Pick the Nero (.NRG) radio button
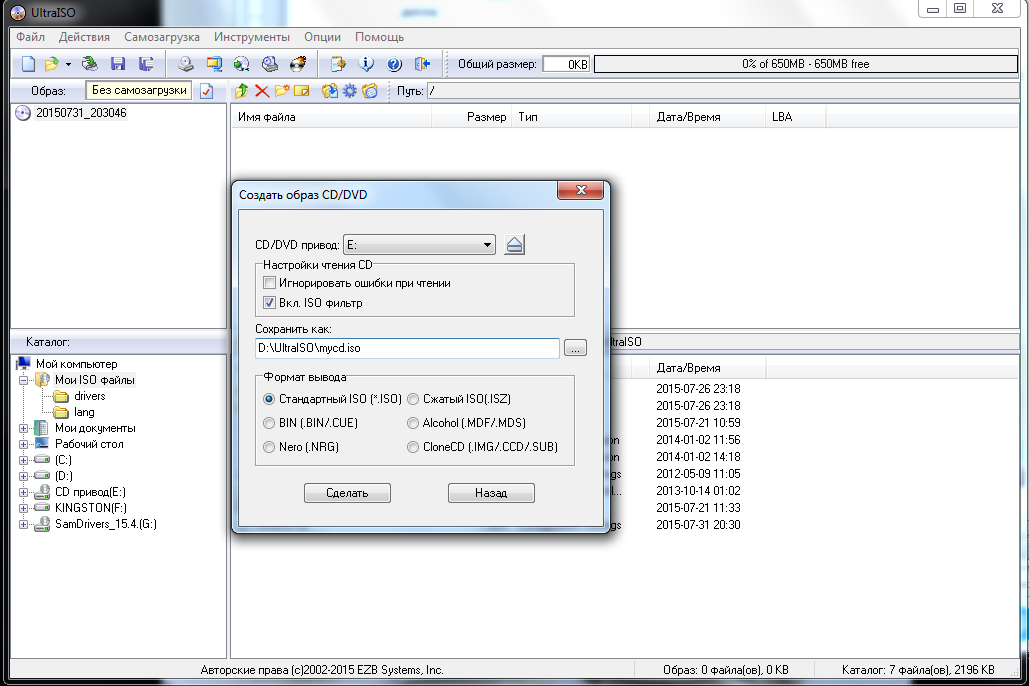The width and height of the screenshot is (1029, 686). [268, 447]
